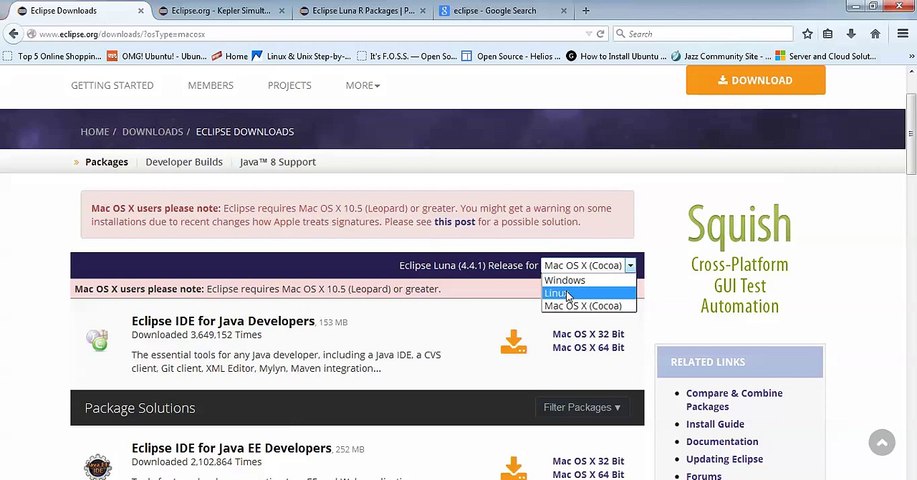Open URL history dropdown arrow in address bar
This screenshot has height=480, width=917.
click(588, 34)
